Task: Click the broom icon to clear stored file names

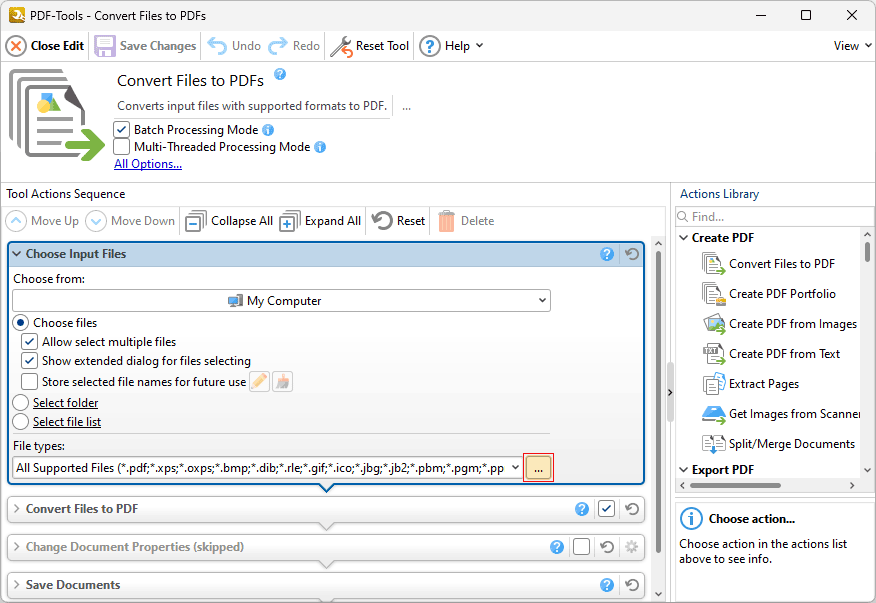Action: coord(283,382)
